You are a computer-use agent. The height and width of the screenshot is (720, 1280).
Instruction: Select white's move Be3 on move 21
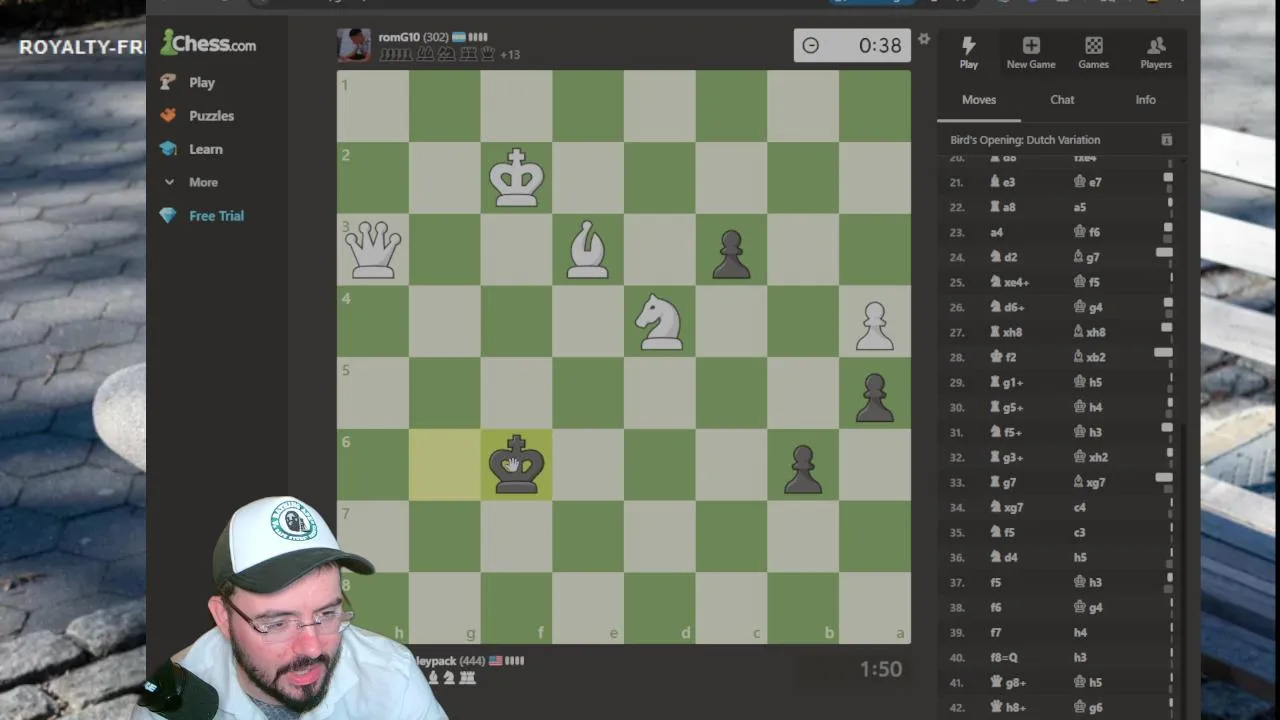click(1002, 182)
